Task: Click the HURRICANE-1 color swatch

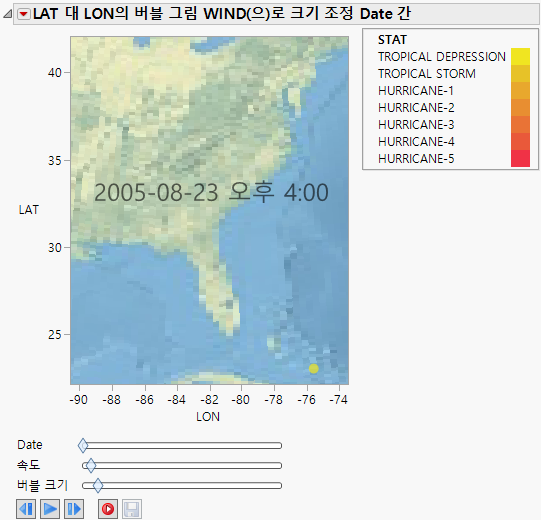Action: [520, 90]
